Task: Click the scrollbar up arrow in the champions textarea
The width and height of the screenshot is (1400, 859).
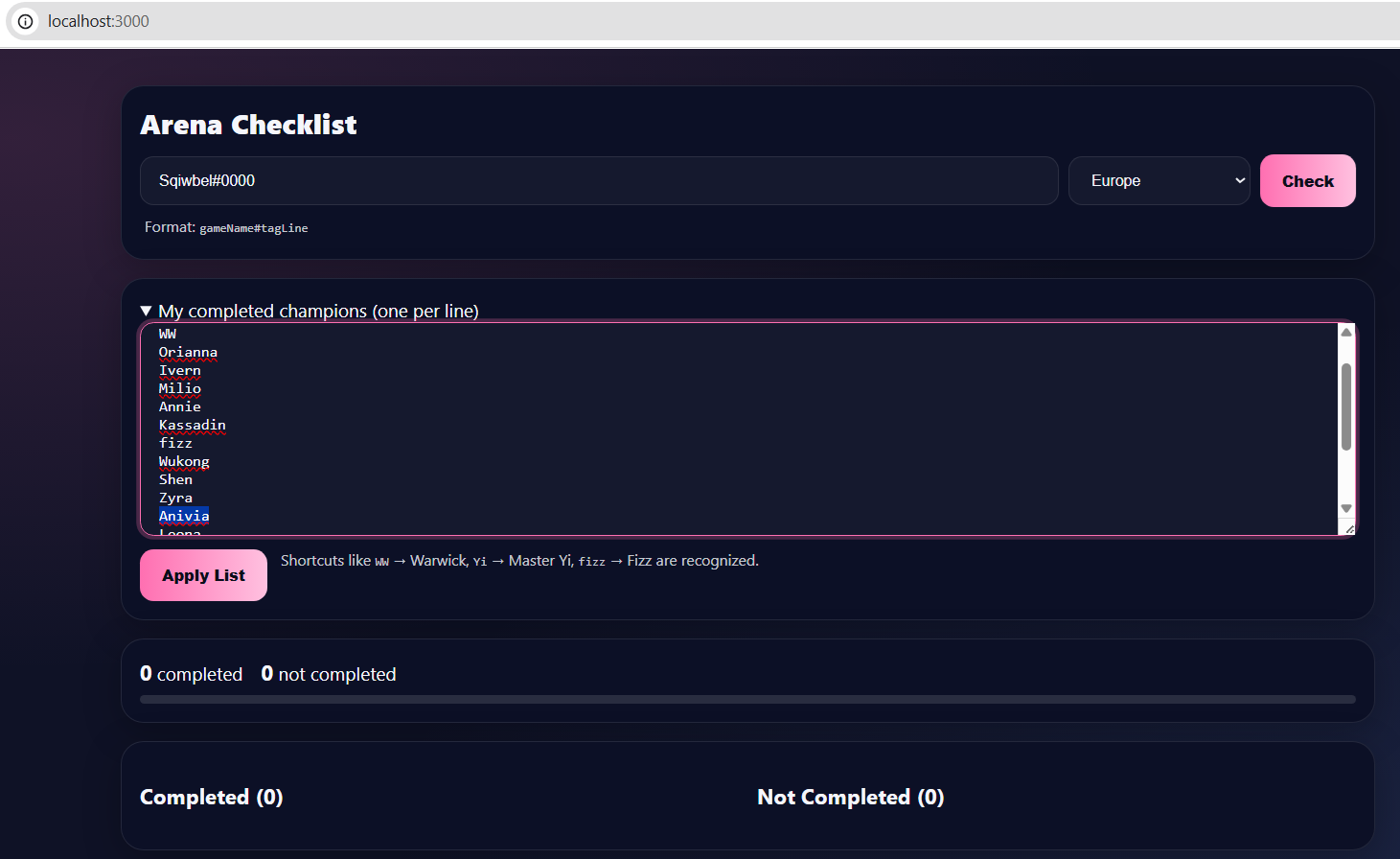Action: click(1345, 332)
